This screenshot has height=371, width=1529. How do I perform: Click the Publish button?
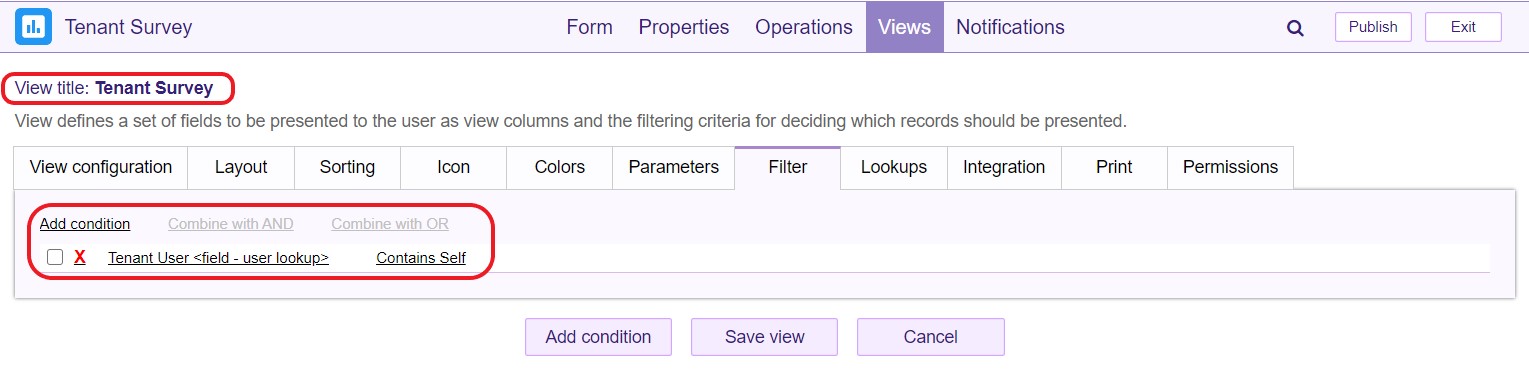(x=1373, y=27)
